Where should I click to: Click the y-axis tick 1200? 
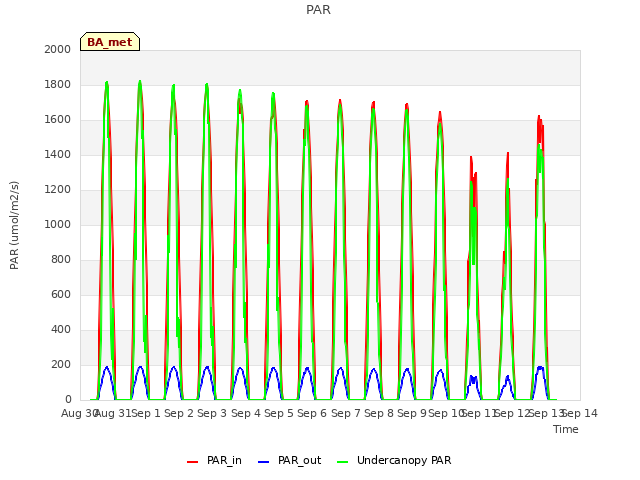(58, 189)
